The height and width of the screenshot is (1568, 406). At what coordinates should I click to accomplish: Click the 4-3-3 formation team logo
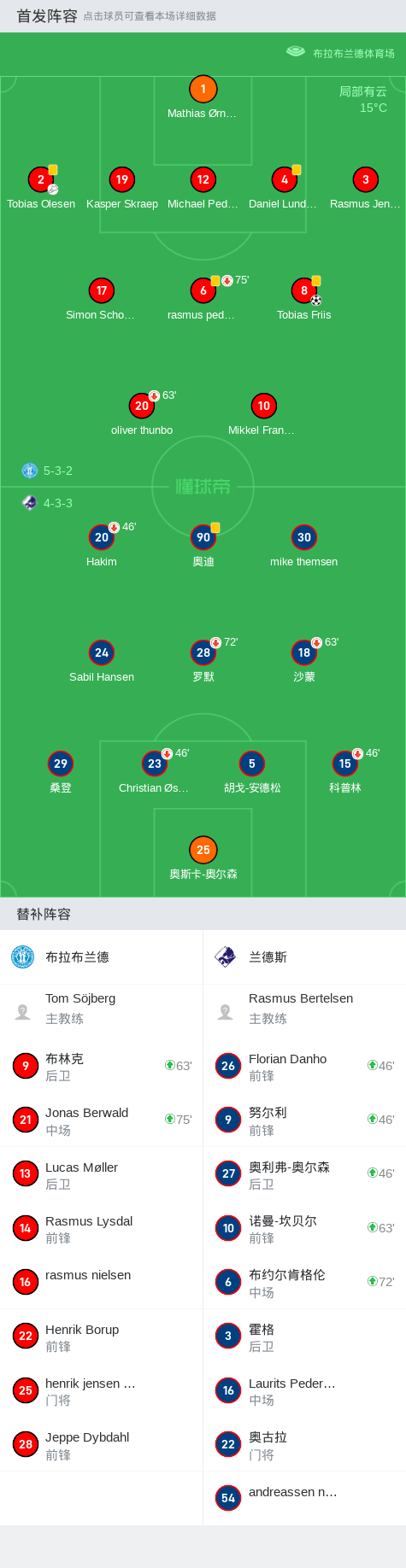click(x=30, y=503)
